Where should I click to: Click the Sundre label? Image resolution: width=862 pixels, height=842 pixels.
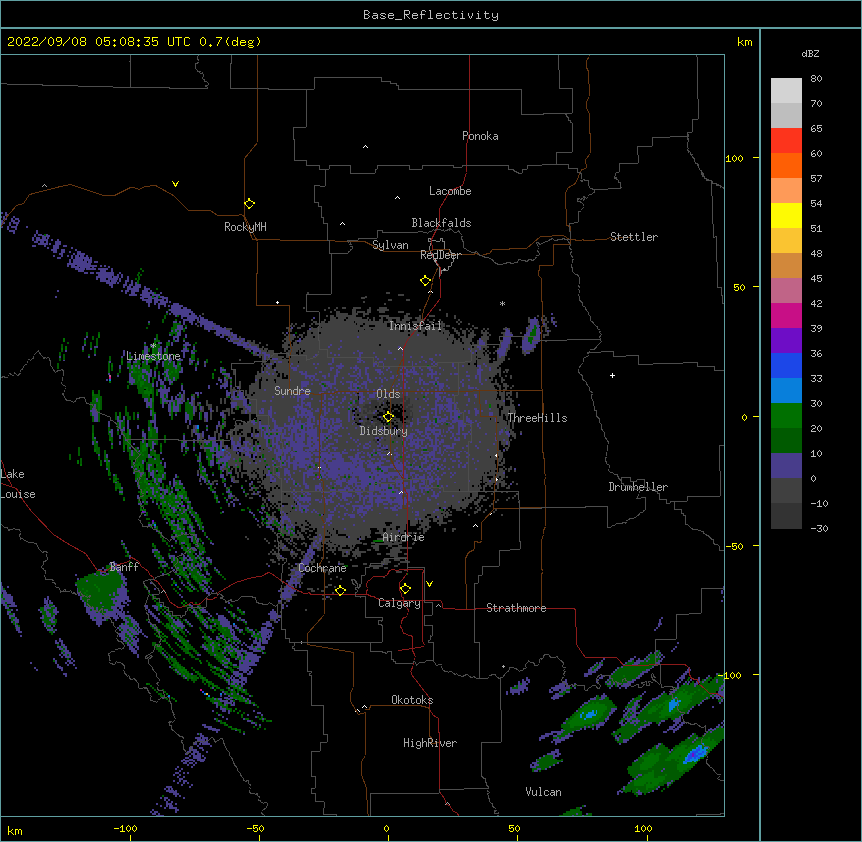coord(292,391)
